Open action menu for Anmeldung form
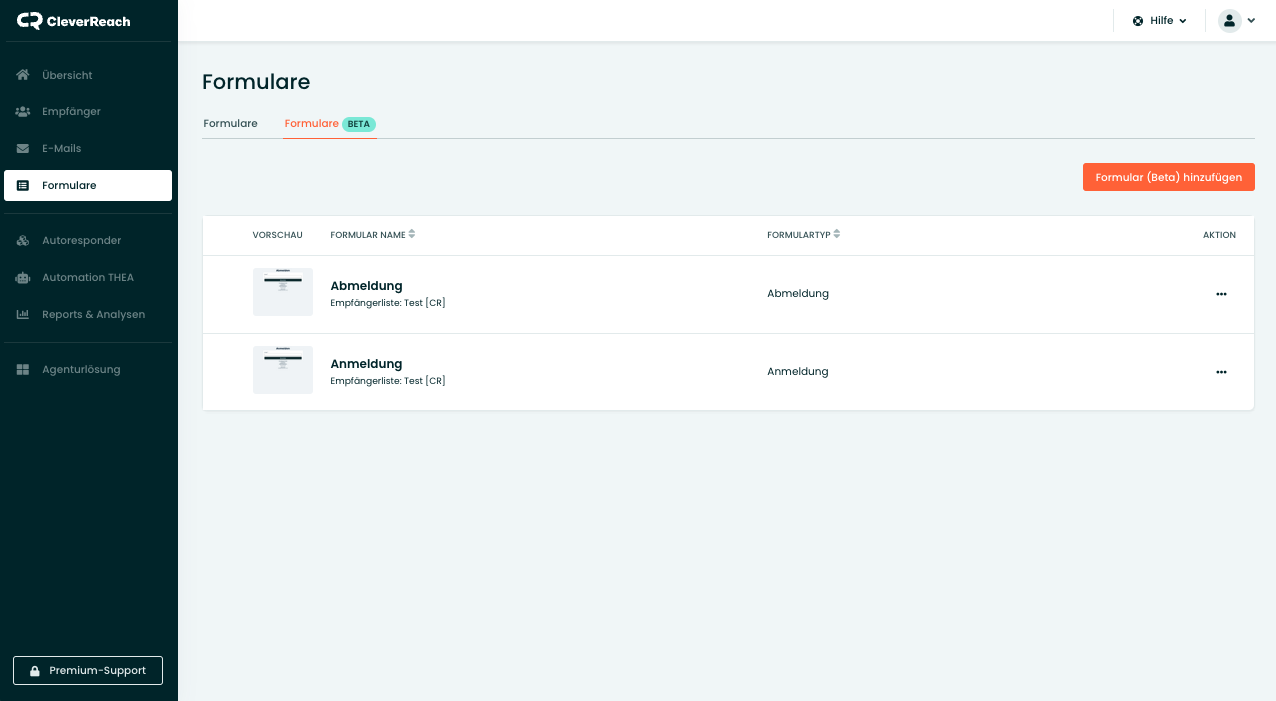Screen dimensions: 1276x701 click(x=1221, y=372)
